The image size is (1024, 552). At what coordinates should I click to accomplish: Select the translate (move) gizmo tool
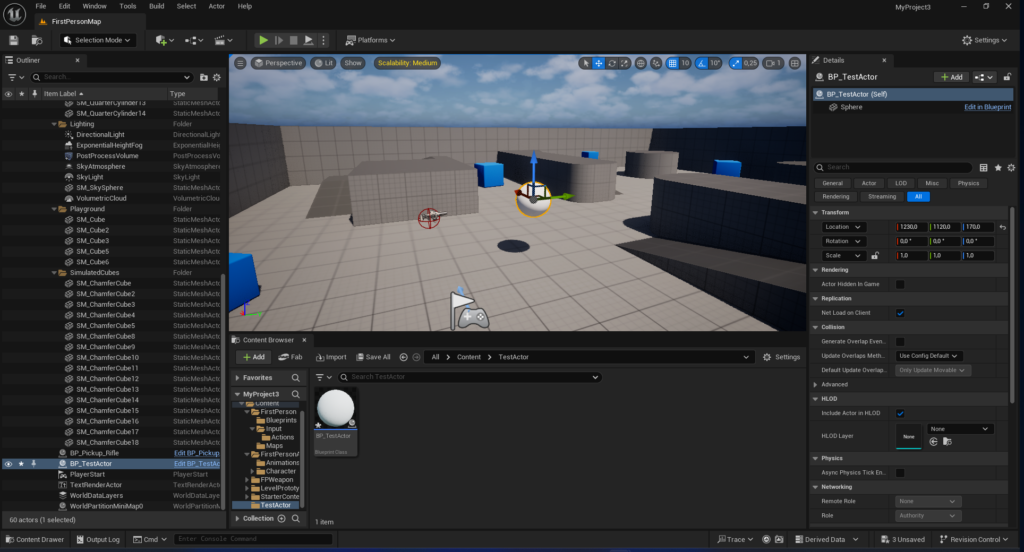click(599, 63)
